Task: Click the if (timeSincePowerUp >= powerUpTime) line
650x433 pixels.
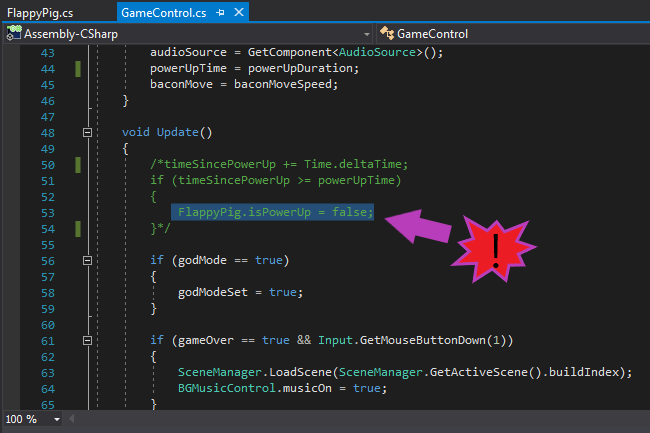Action: (276, 180)
